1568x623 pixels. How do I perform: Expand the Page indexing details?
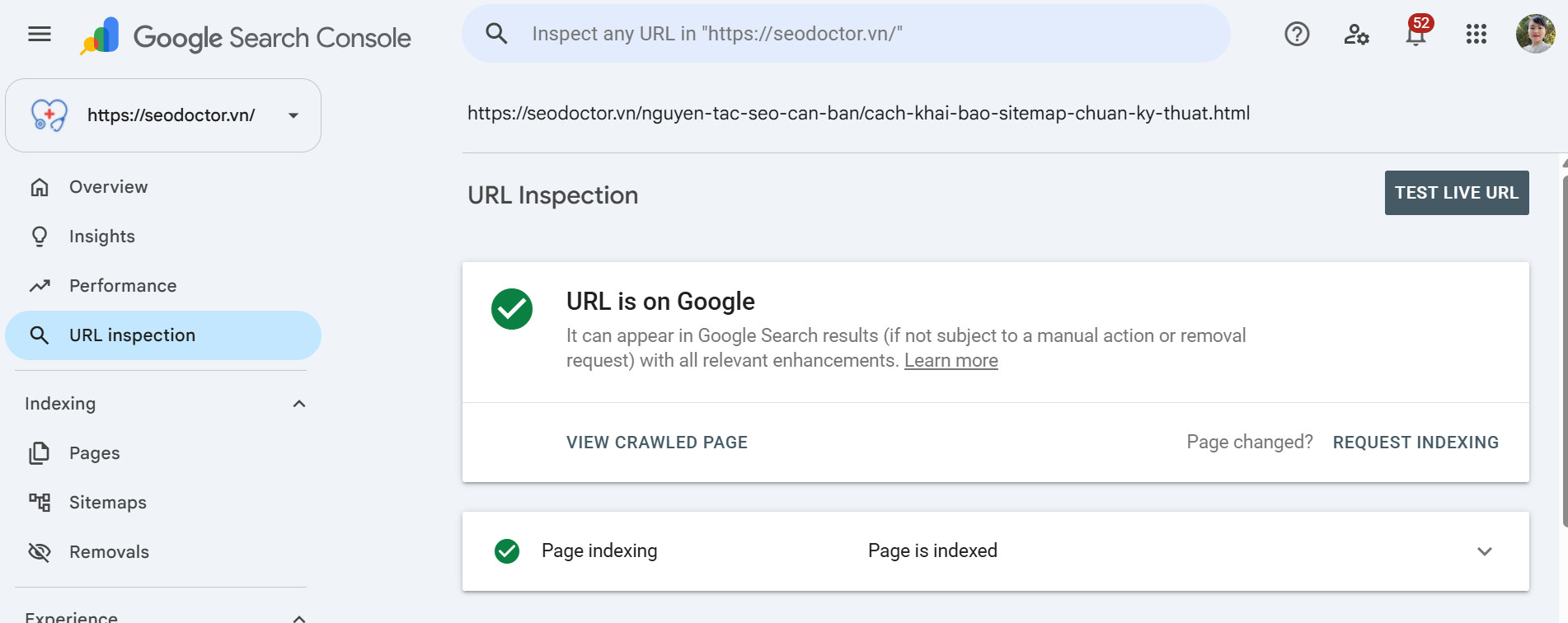point(1484,551)
